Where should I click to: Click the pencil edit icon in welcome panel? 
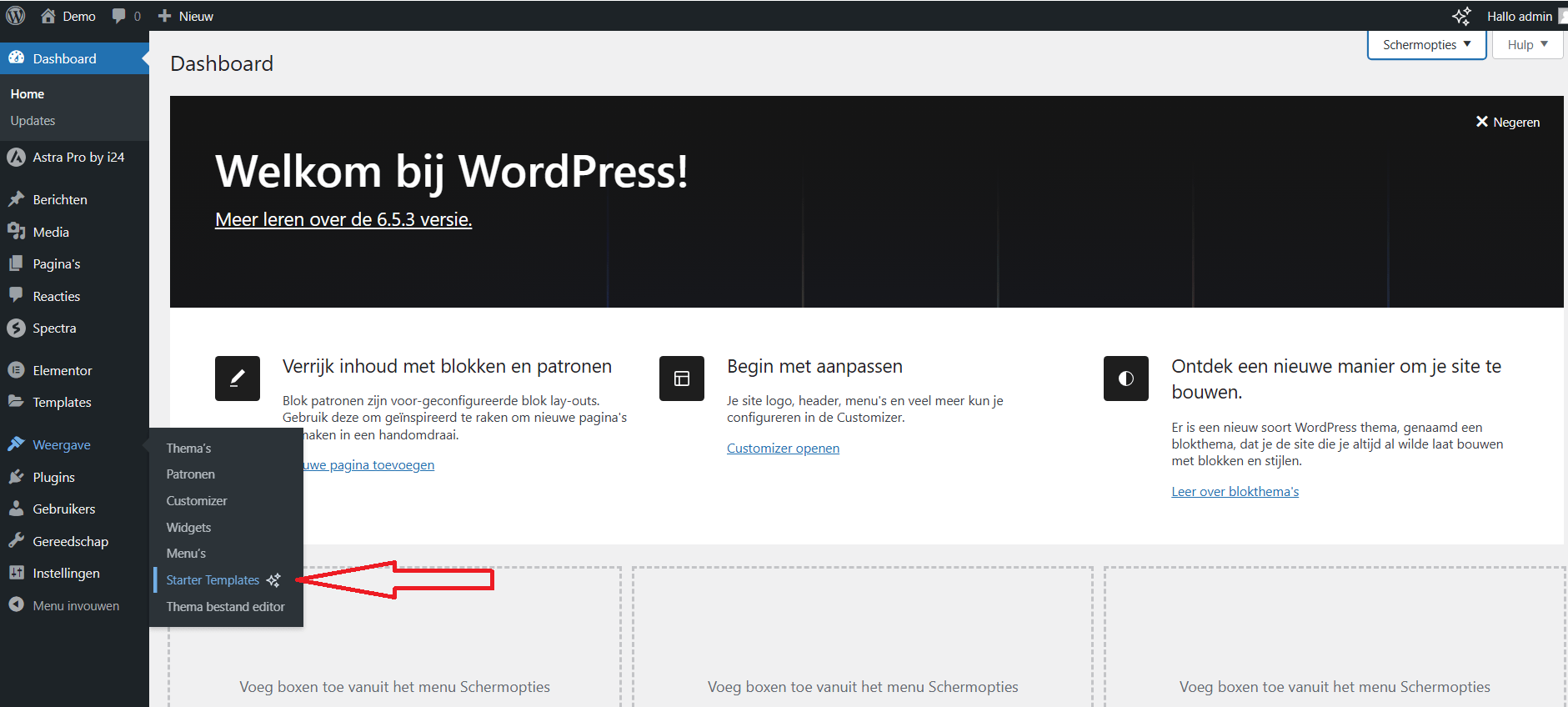[238, 379]
